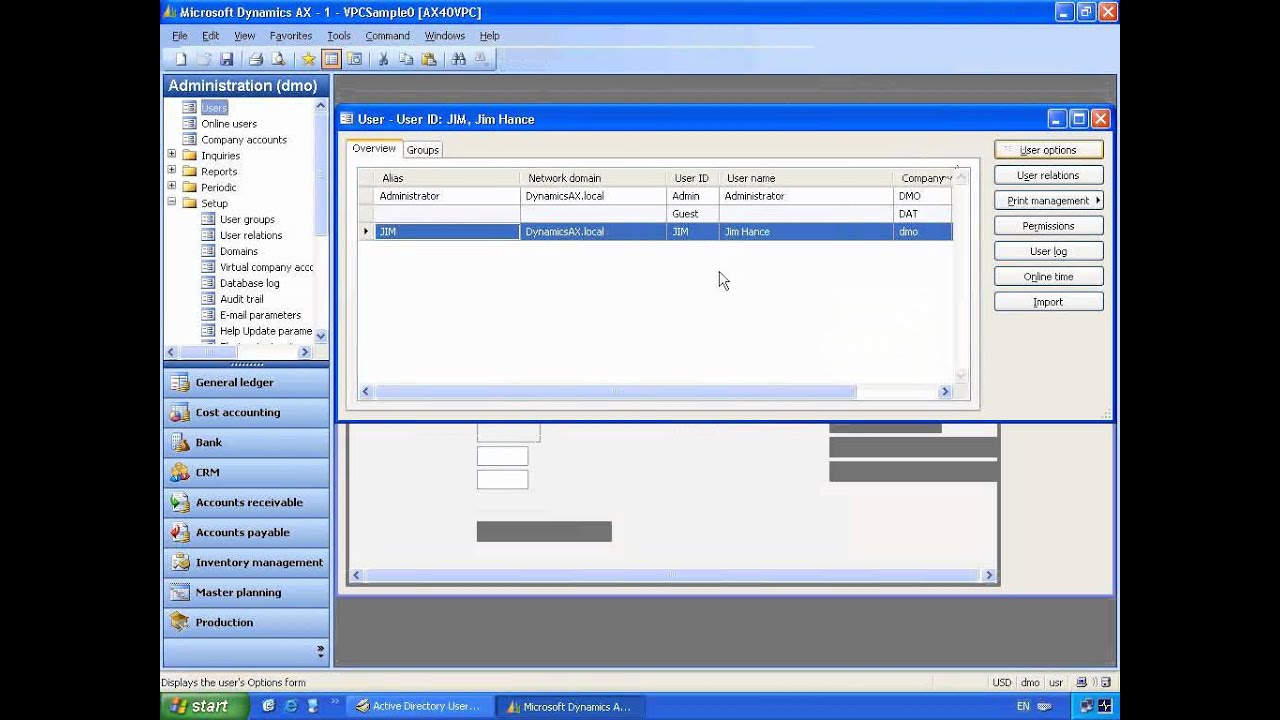This screenshot has width=1280, height=720.
Task: Open the Tools menu
Action: point(339,35)
